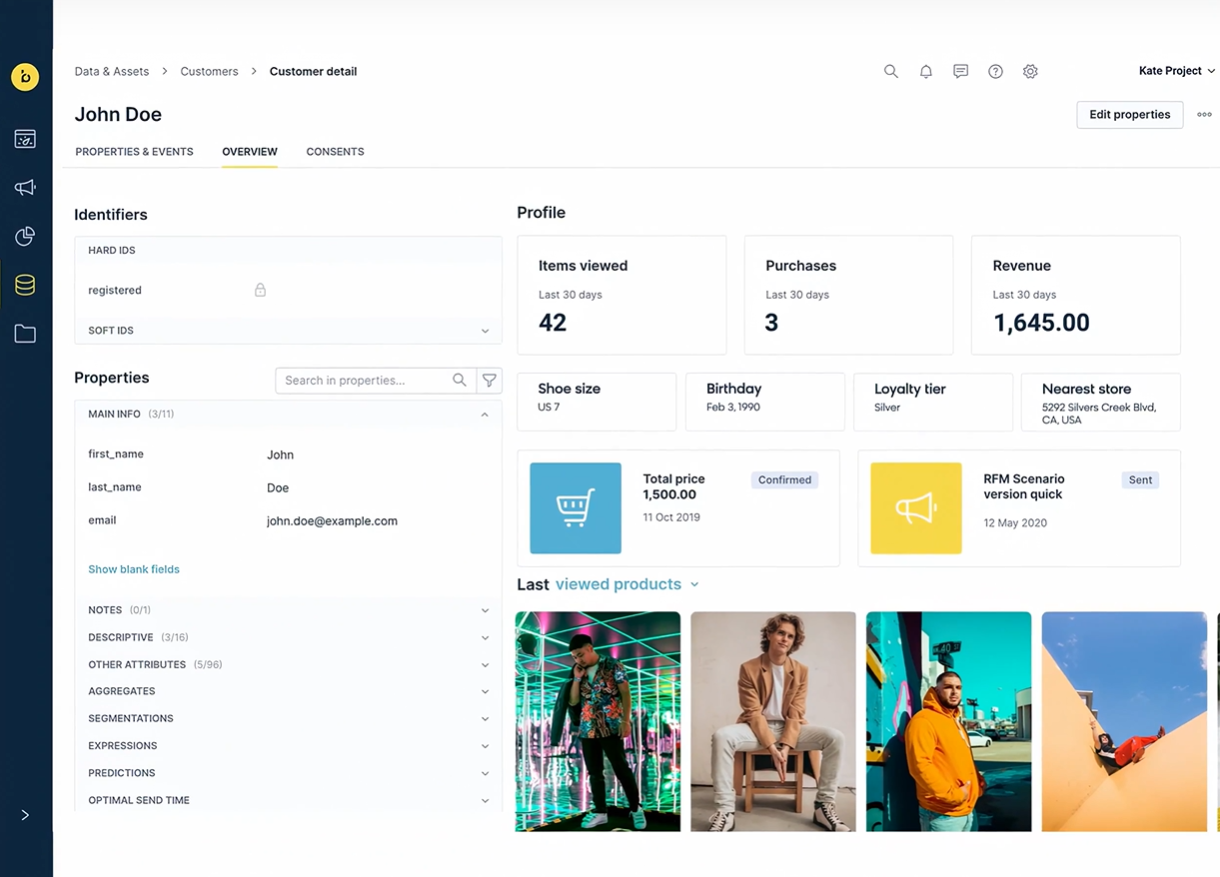Click the first_name value John
Viewport: 1220px width, 877px height.
[280, 455]
